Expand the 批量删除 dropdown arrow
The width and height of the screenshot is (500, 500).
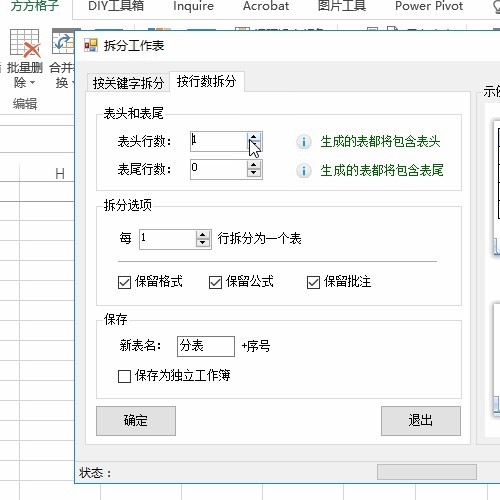pos(32,82)
